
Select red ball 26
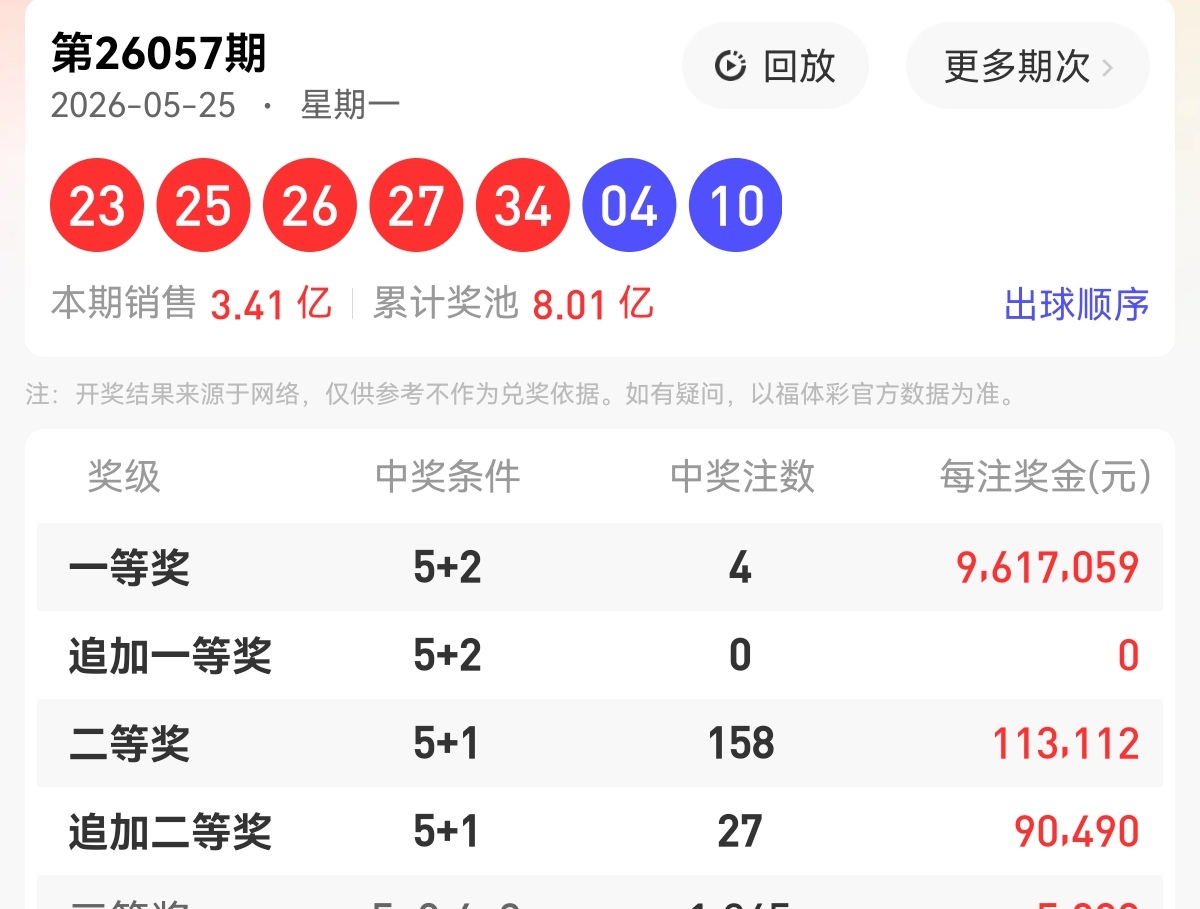pos(310,206)
